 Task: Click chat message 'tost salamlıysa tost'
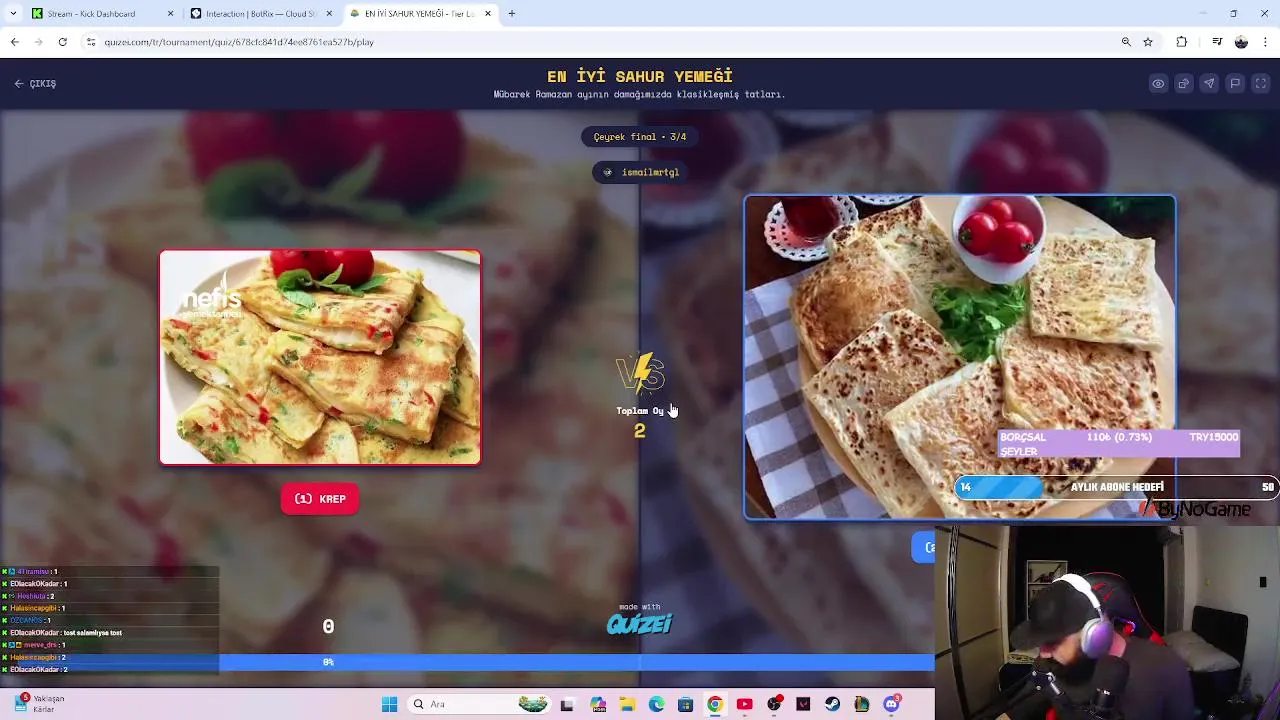click(92, 633)
